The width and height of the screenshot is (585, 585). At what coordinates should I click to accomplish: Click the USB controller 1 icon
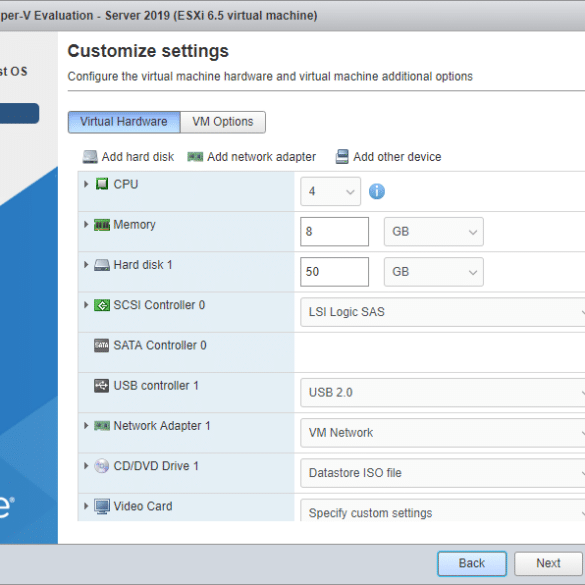point(101,386)
